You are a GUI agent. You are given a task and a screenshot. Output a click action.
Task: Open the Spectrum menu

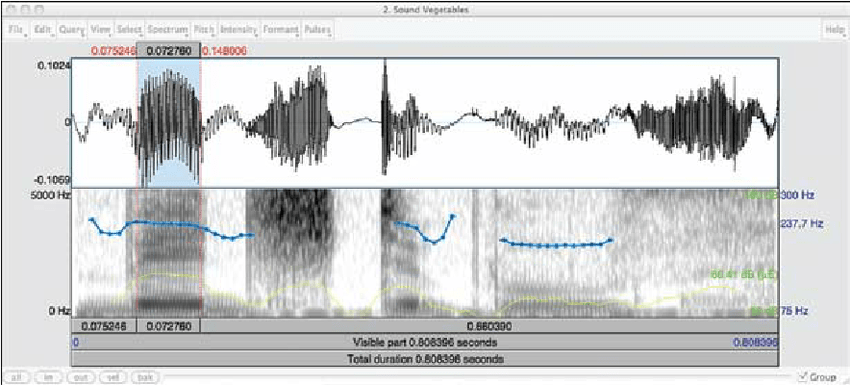coord(168,30)
